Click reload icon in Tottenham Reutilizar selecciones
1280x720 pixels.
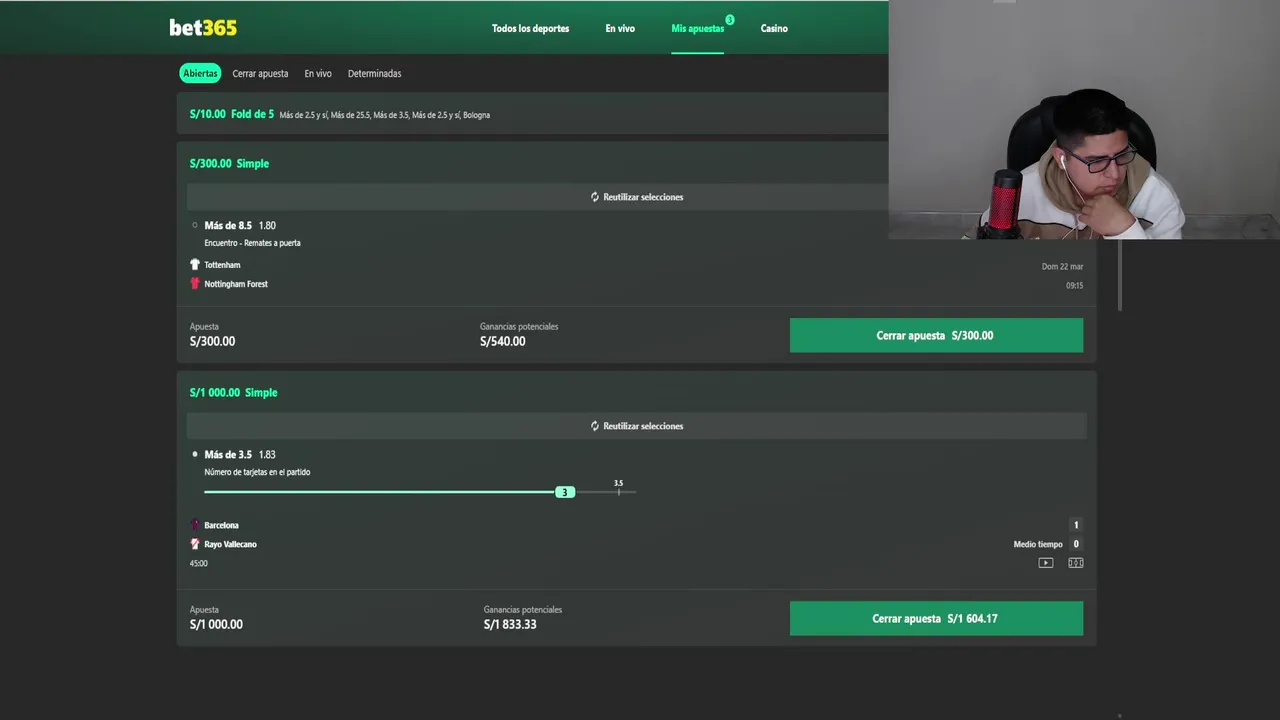tap(594, 197)
